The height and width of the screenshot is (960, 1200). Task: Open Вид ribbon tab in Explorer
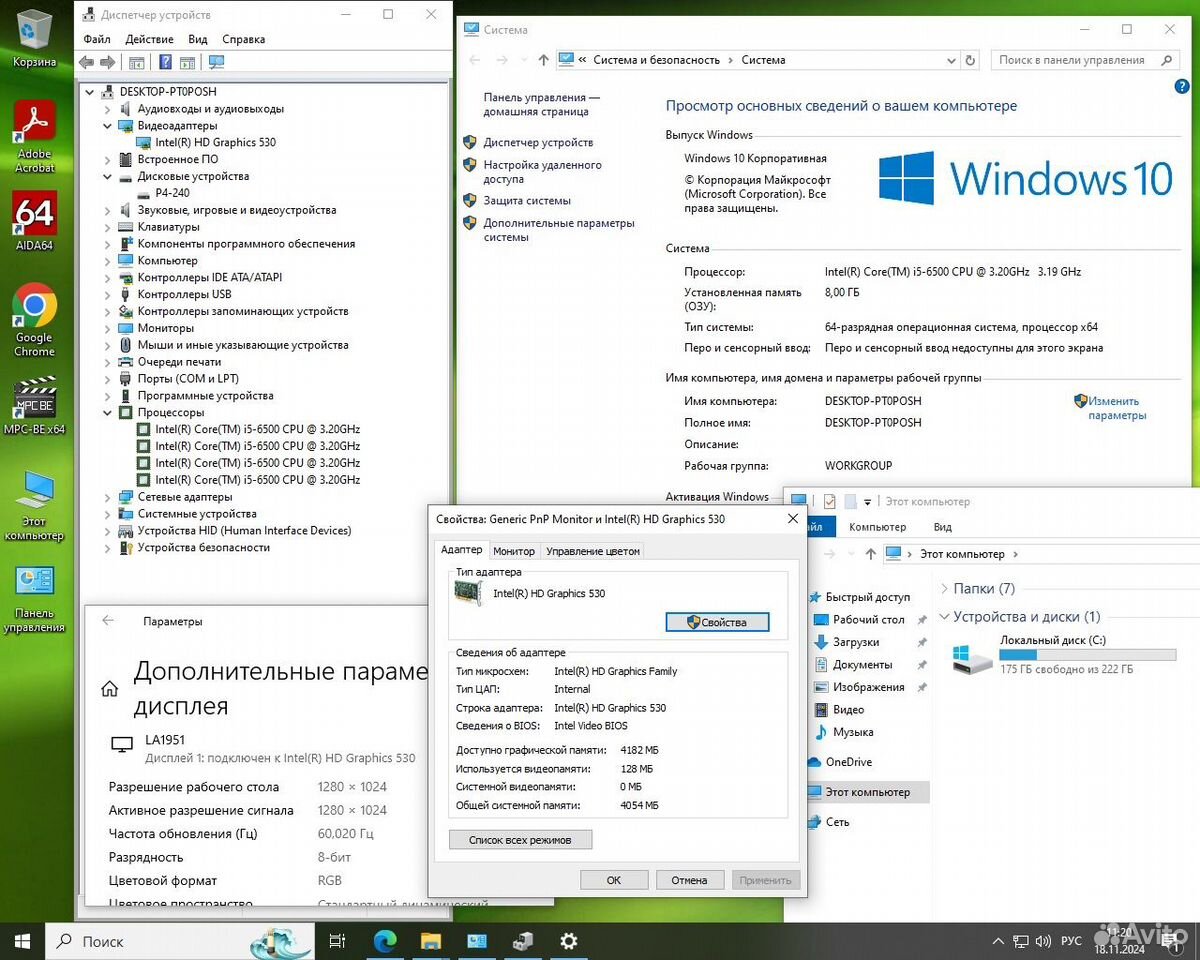pyautogui.click(x=942, y=527)
